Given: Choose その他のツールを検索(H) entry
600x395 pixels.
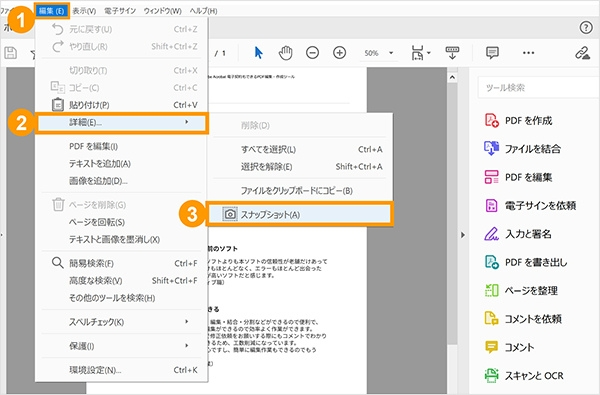Looking at the screenshot, I should (x=122, y=298).
